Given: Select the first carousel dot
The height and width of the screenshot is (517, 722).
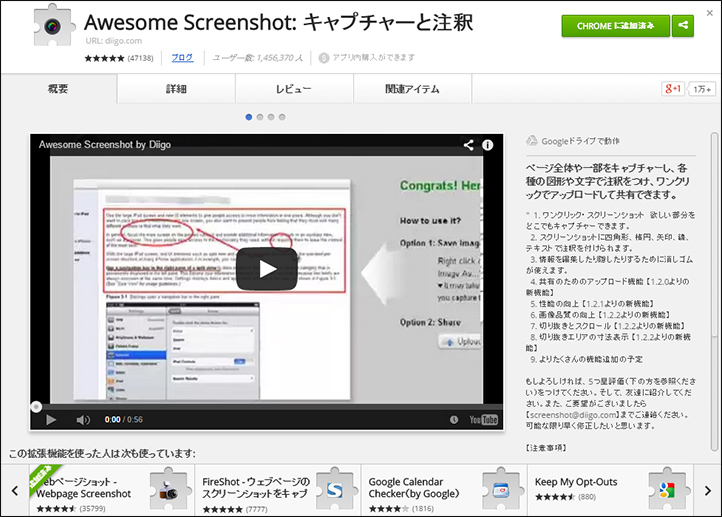Looking at the screenshot, I should tap(249, 117).
